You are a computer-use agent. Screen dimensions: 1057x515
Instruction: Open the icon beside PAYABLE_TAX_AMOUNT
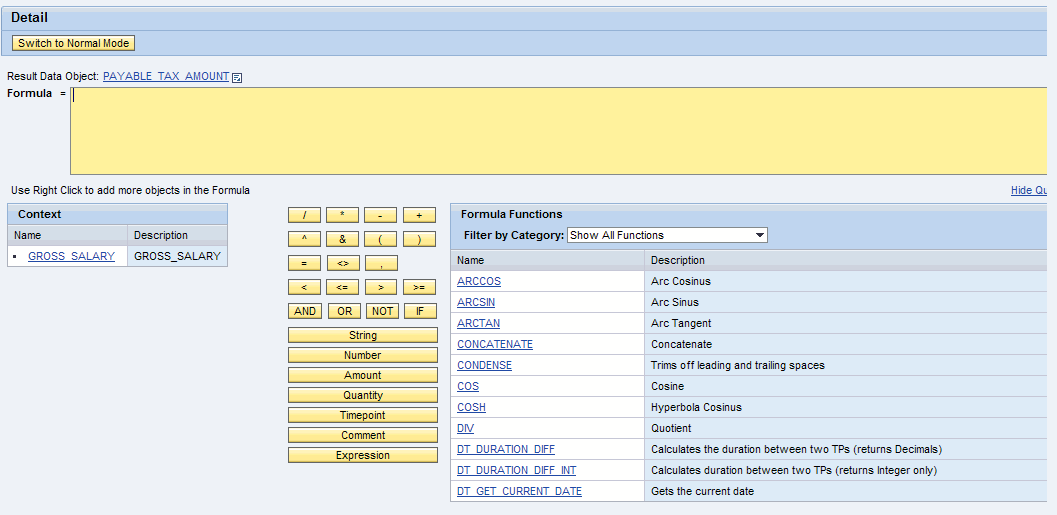(x=237, y=77)
